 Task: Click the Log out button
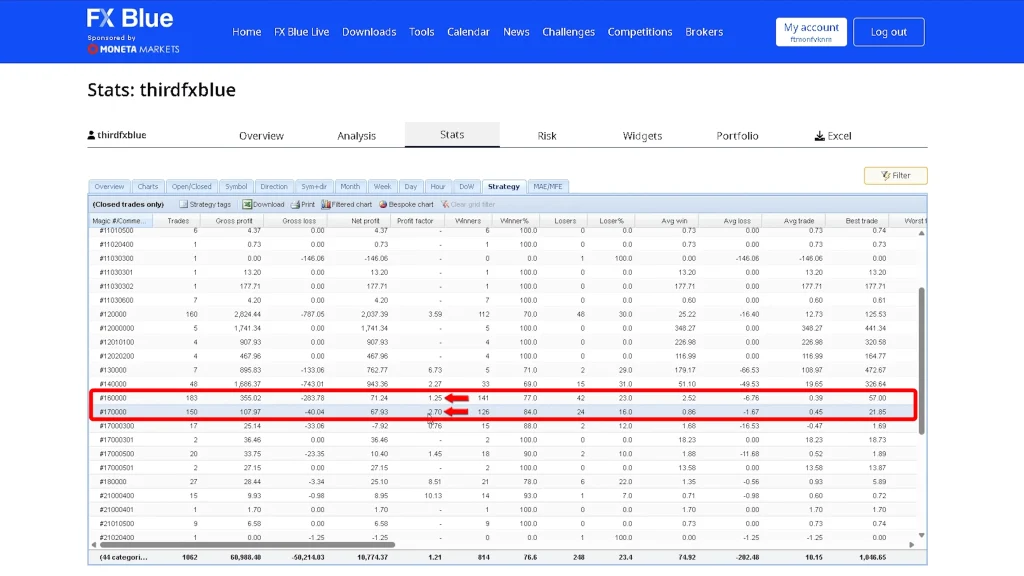pos(888,32)
